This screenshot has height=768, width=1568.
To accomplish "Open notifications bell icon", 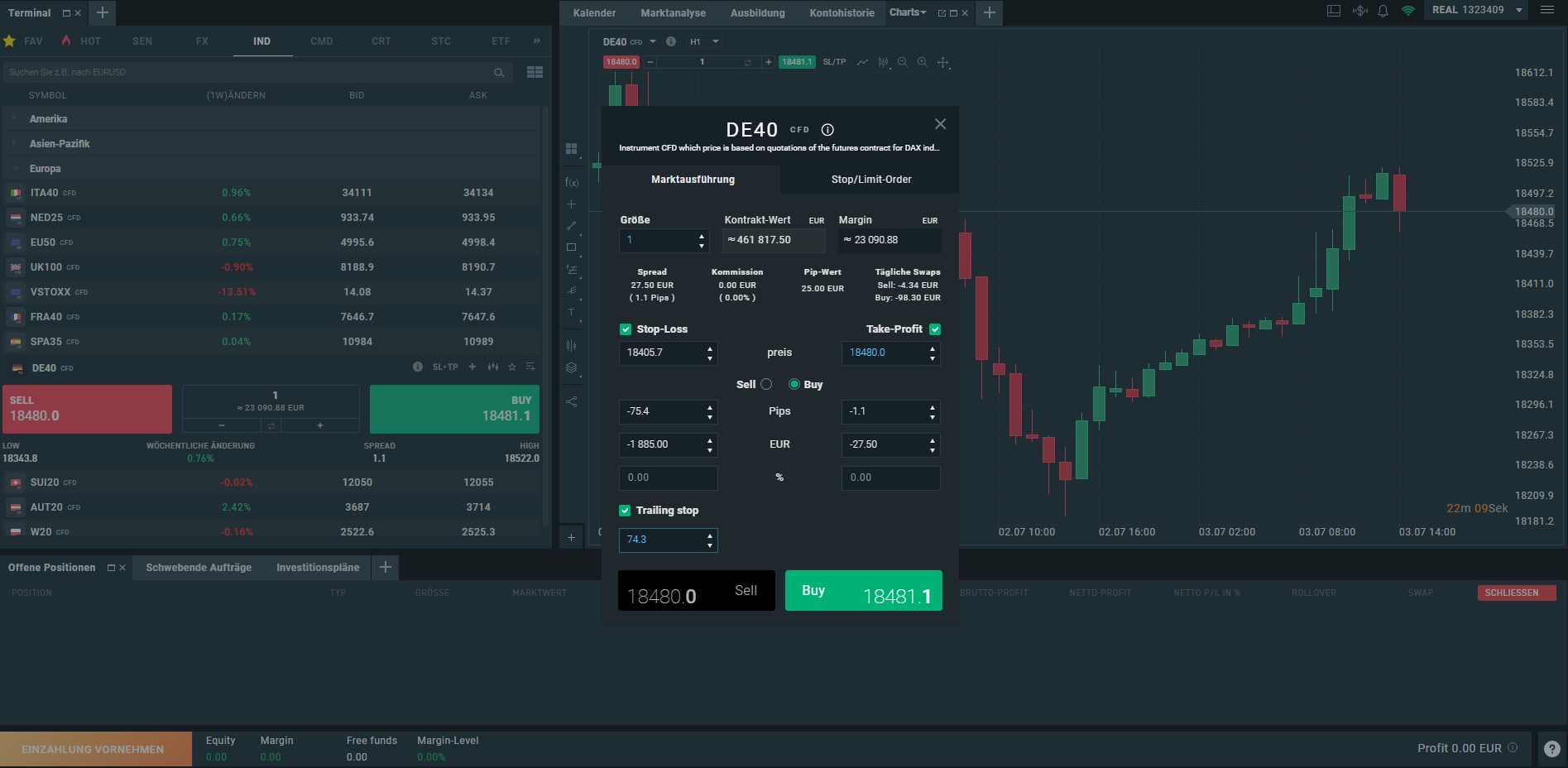I will click(1383, 11).
